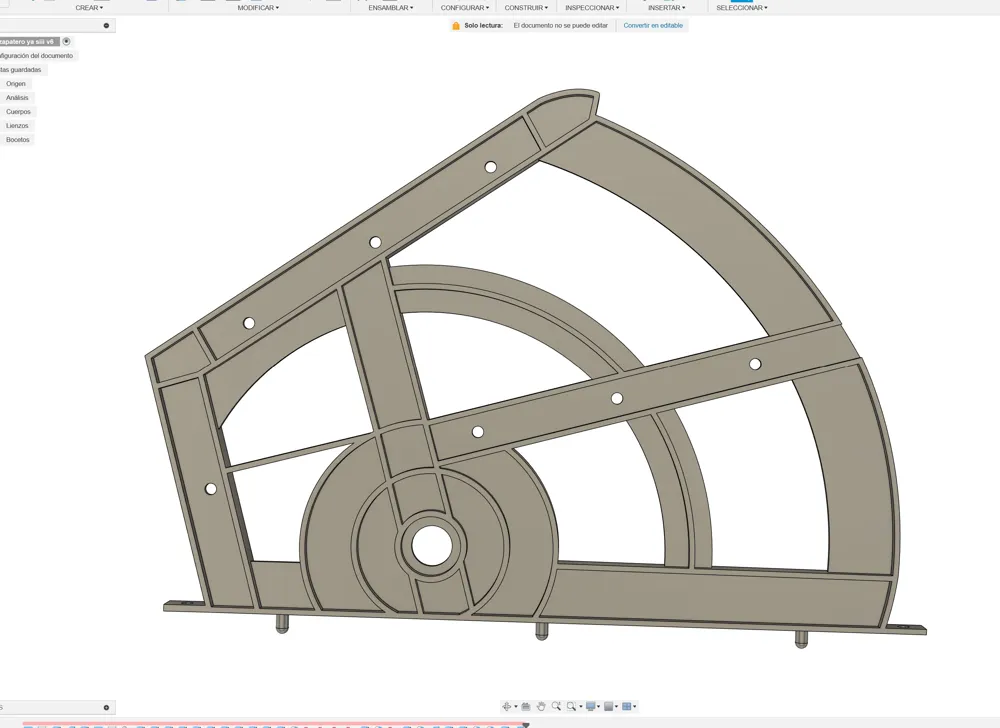Select the Zoom magnifier tool
This screenshot has width=1000, height=728.
tap(556, 706)
